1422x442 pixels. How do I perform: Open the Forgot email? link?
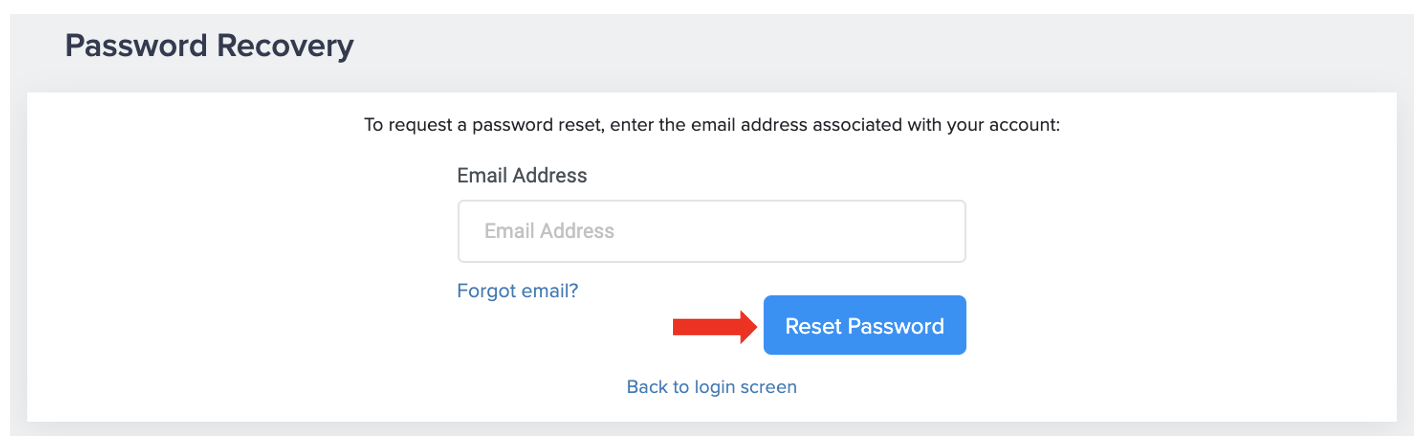[517, 291]
